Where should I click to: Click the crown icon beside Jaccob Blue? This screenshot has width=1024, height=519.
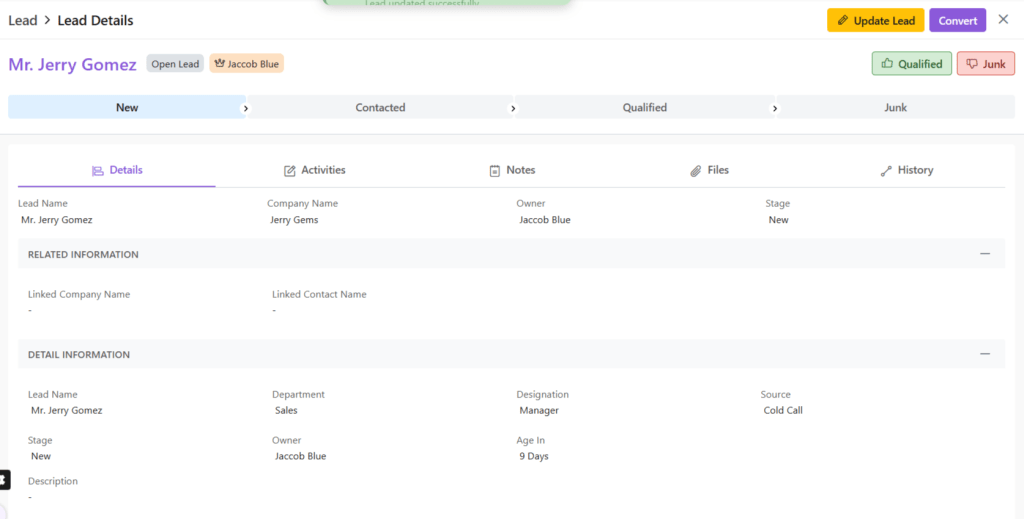tap(219, 64)
